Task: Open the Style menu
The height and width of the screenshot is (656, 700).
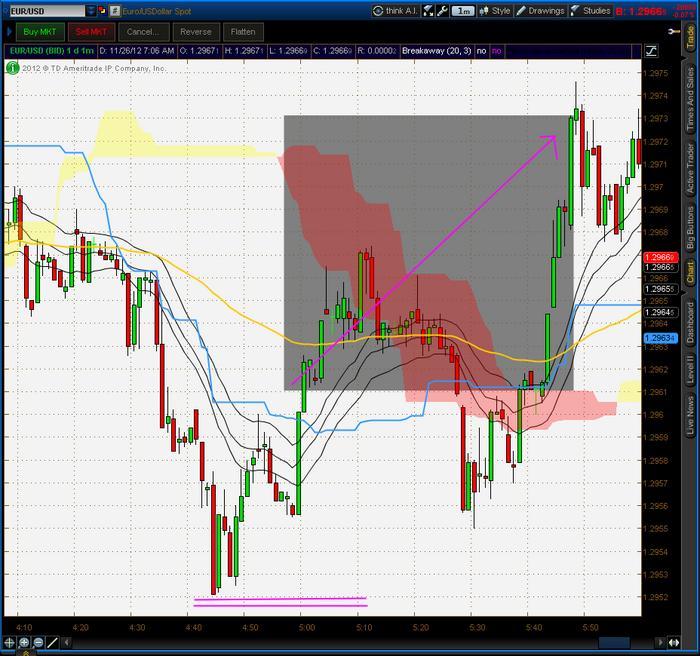Action: tap(495, 11)
